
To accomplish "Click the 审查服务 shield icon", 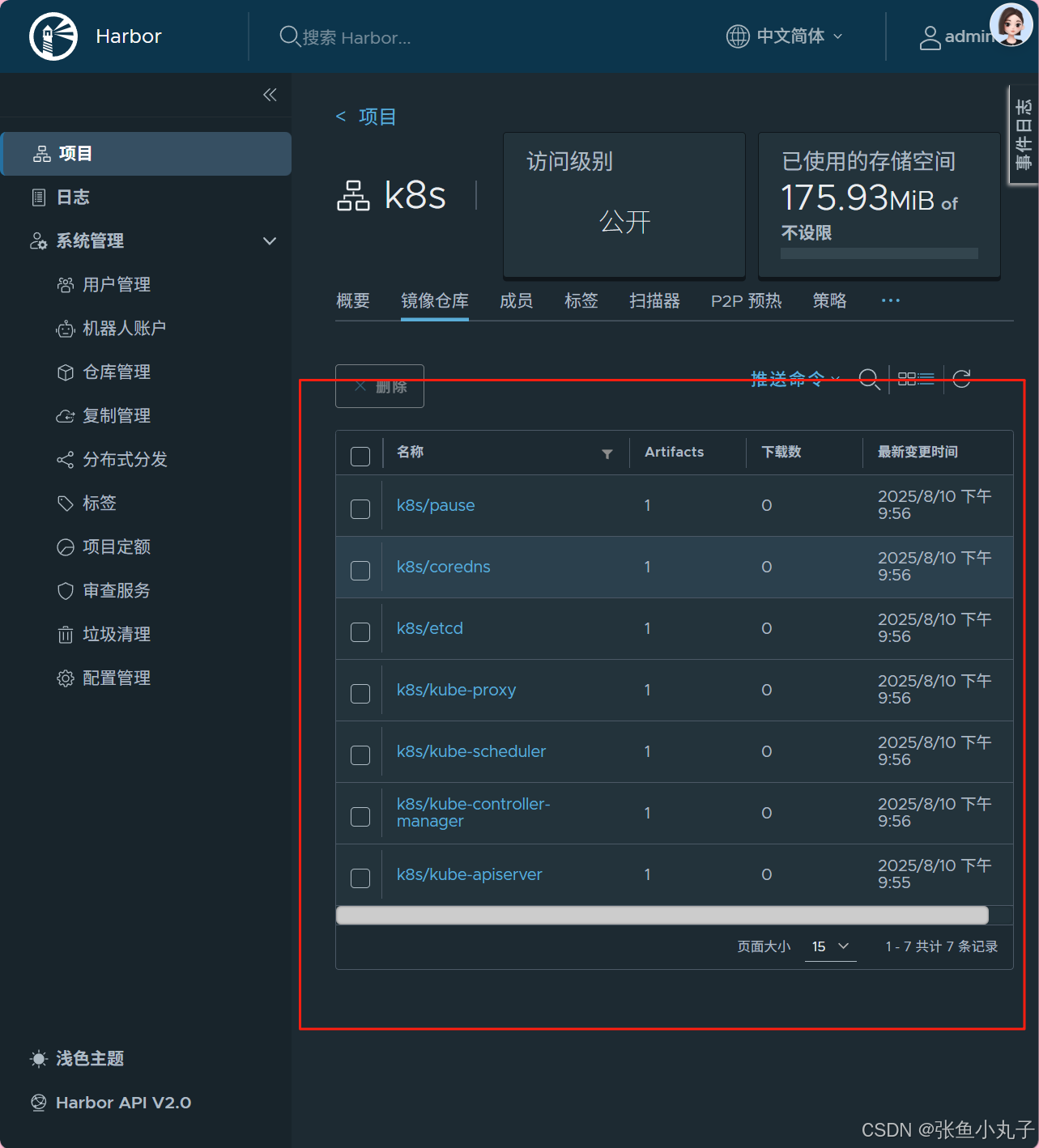I will click(66, 591).
